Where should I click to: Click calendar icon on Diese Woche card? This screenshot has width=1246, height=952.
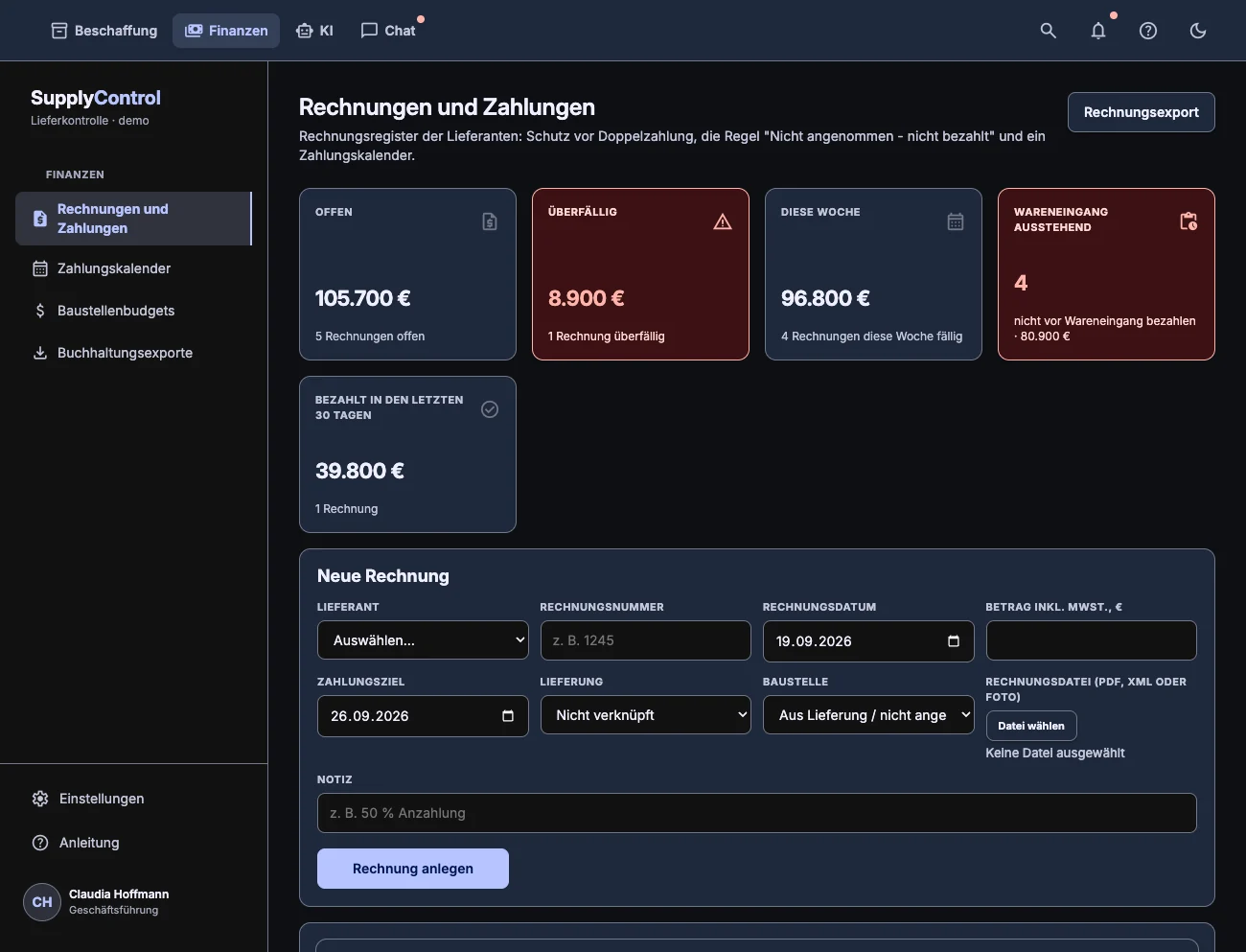956,221
